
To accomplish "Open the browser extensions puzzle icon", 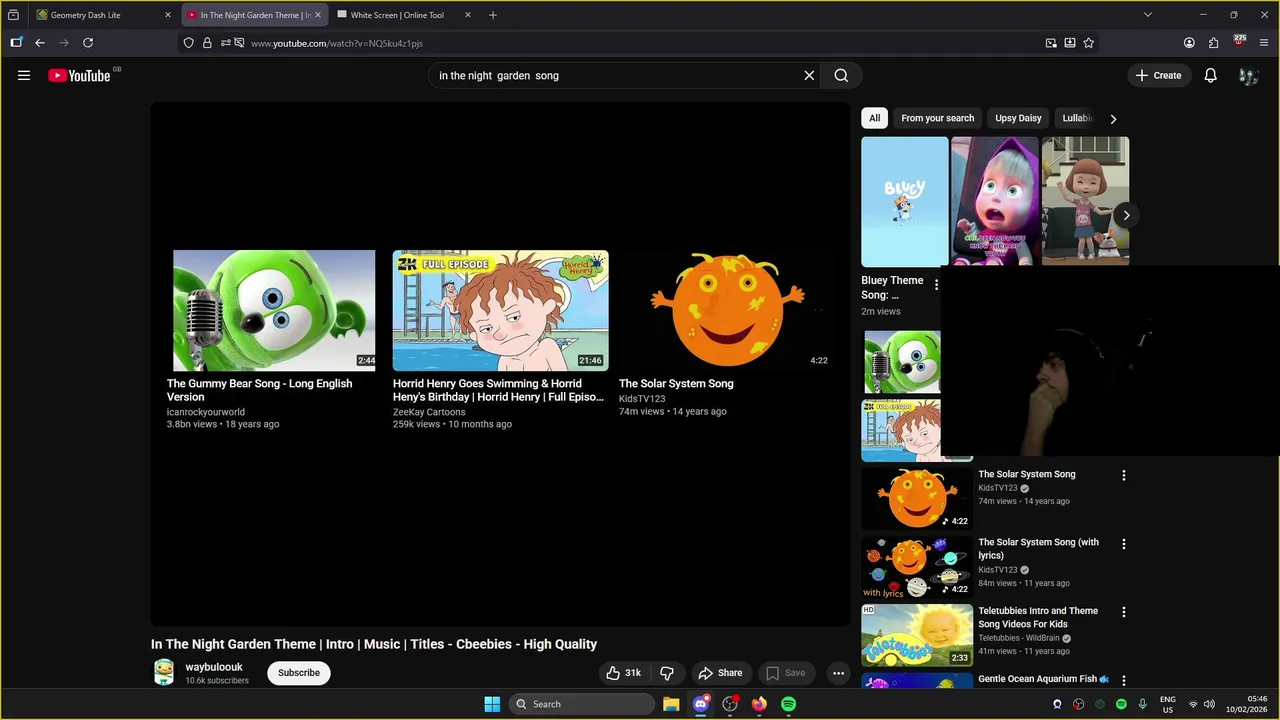I will (1214, 43).
